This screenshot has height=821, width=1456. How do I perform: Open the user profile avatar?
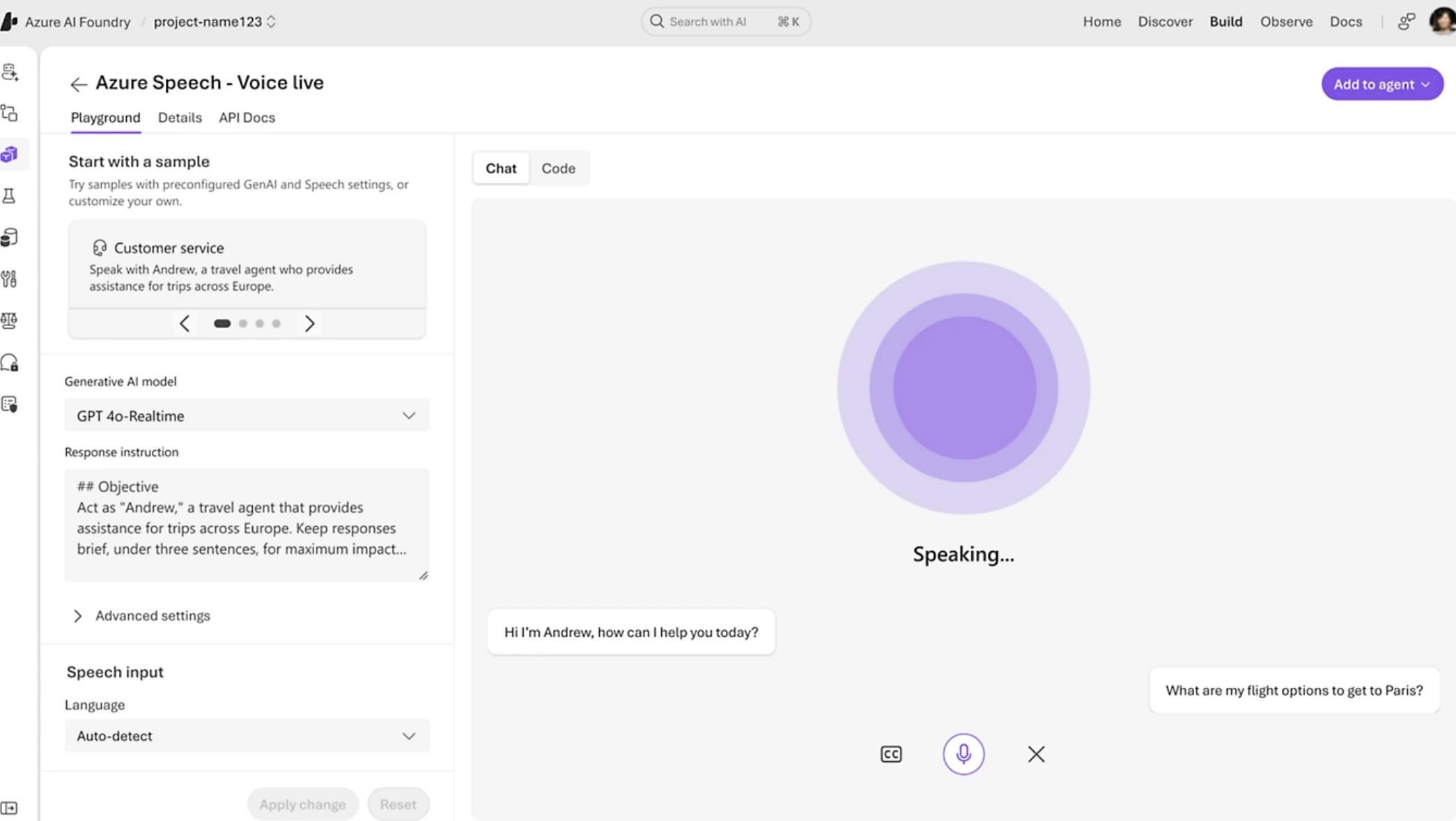tap(1442, 22)
